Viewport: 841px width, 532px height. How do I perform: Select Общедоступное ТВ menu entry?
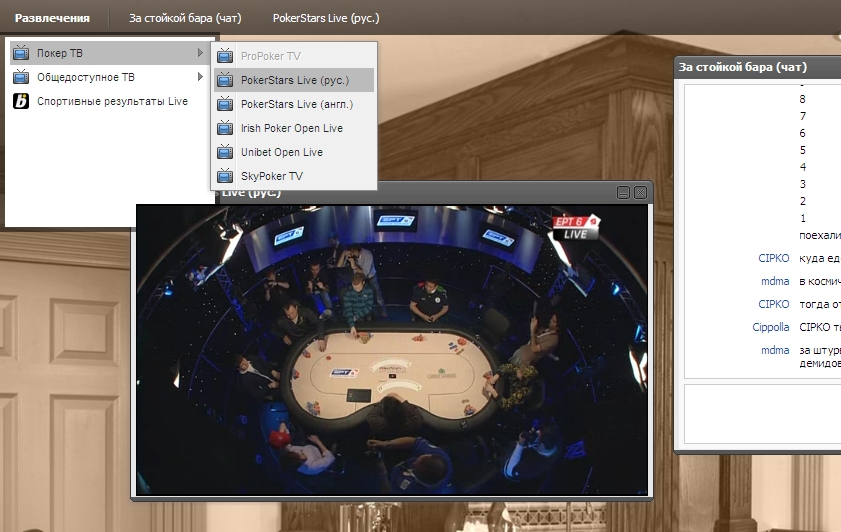click(109, 77)
